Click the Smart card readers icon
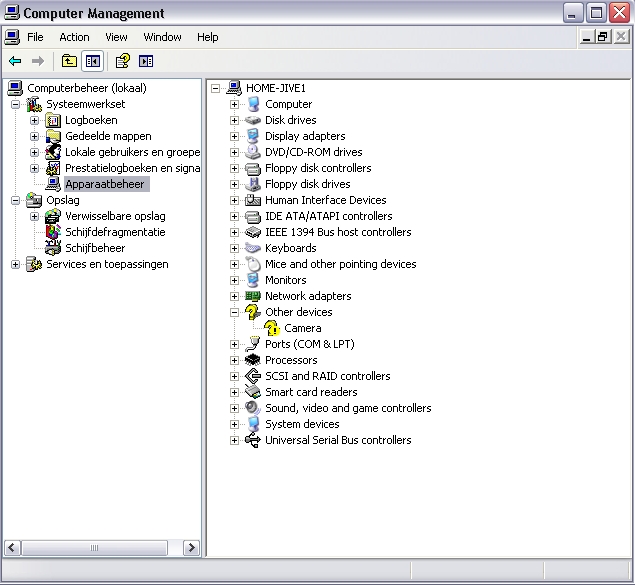The height and width of the screenshot is (585, 635). pos(253,392)
